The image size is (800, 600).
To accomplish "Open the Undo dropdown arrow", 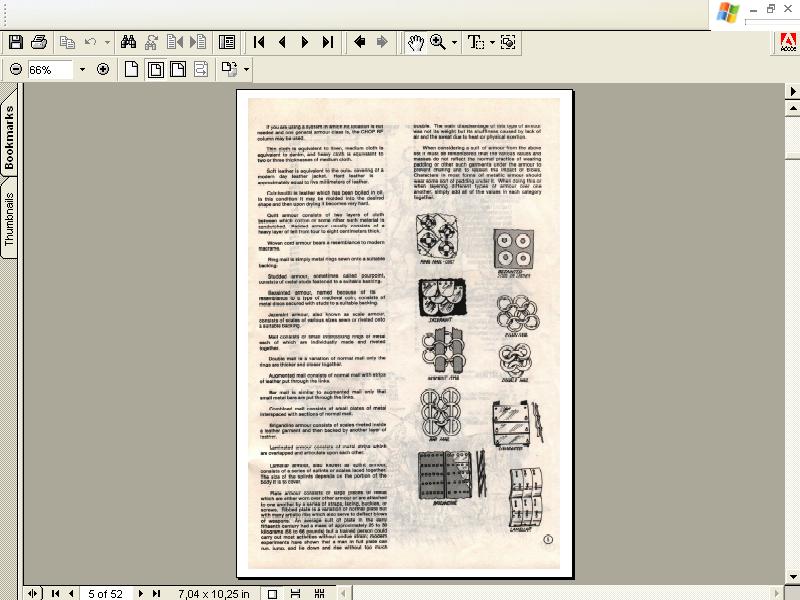I will 107,42.
